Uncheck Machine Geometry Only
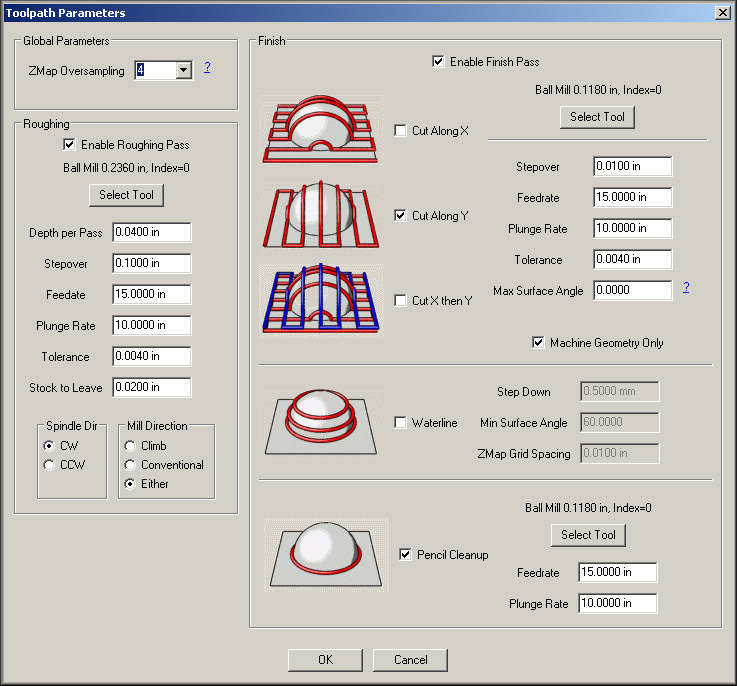This screenshot has width=737, height=686. point(539,343)
